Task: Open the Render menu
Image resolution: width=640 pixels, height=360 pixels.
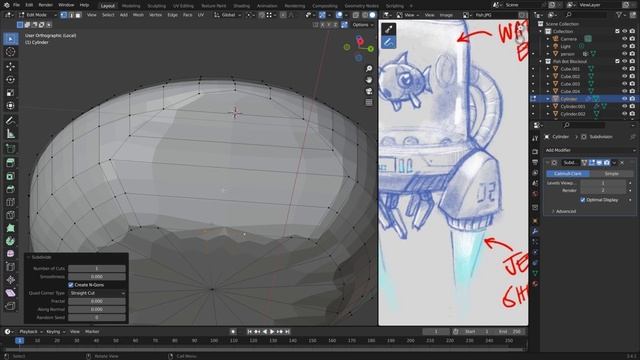Action: pos(45,5)
